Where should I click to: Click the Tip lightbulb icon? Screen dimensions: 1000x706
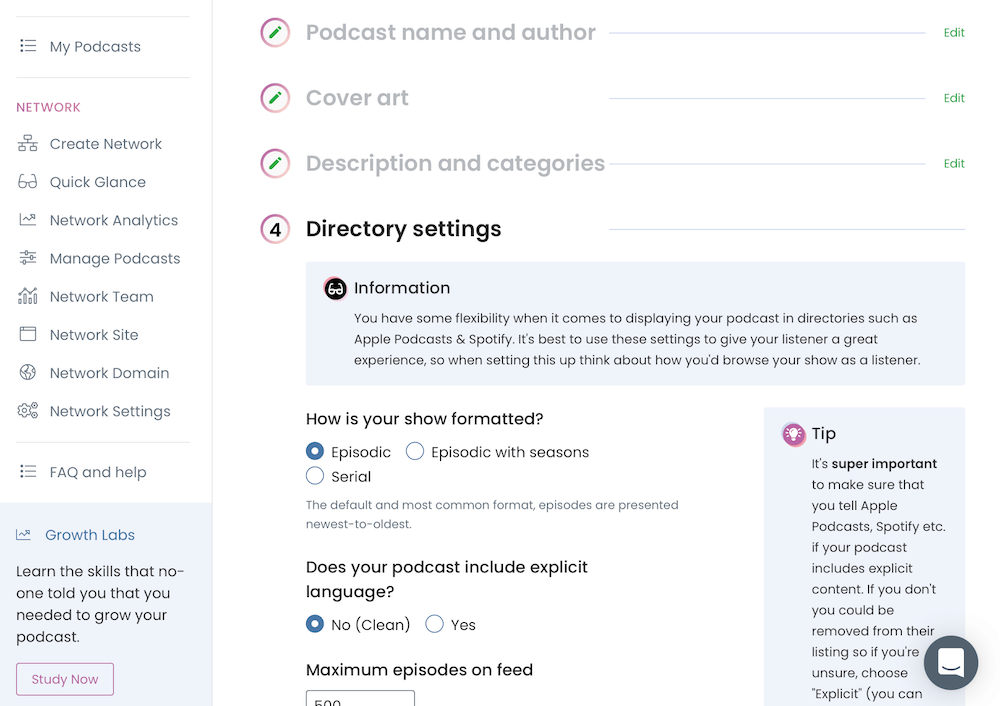click(x=793, y=434)
